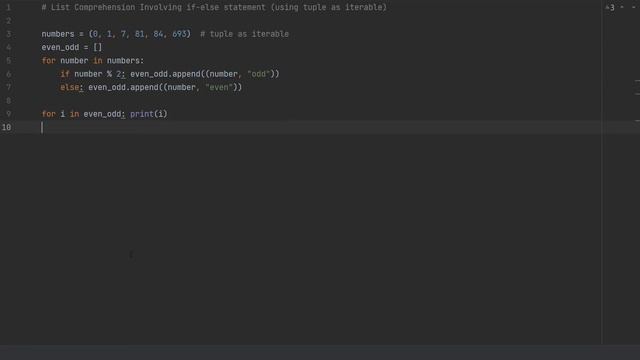Screen dimensions: 640x360
Task: Click the 'for number in numbers:' line
Action: coord(93,61)
